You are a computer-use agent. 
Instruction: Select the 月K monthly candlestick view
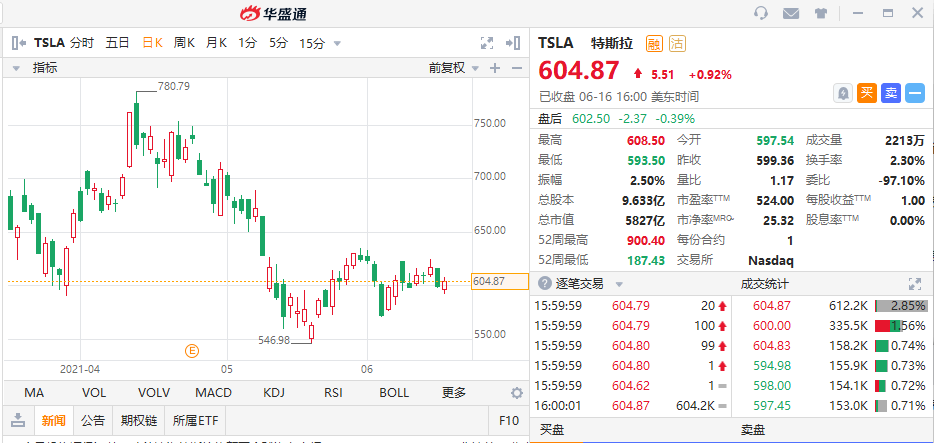pos(216,43)
